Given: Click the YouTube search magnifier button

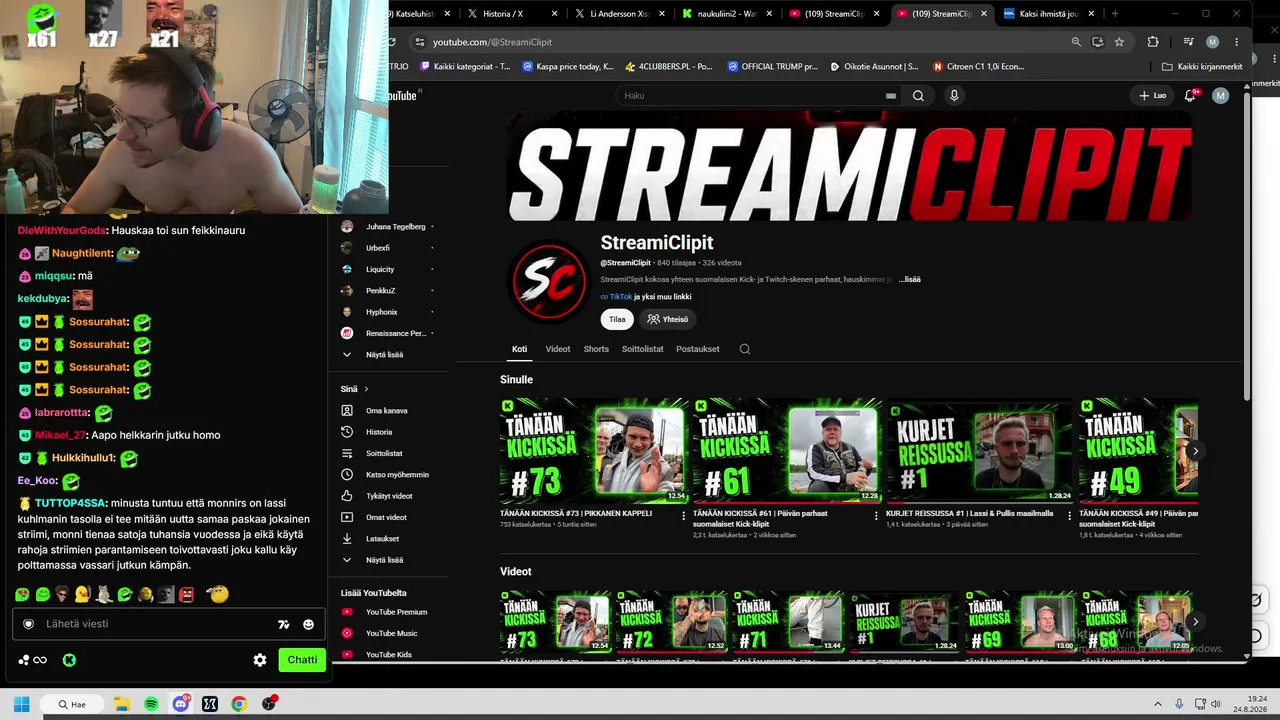Looking at the screenshot, I should tap(918, 96).
